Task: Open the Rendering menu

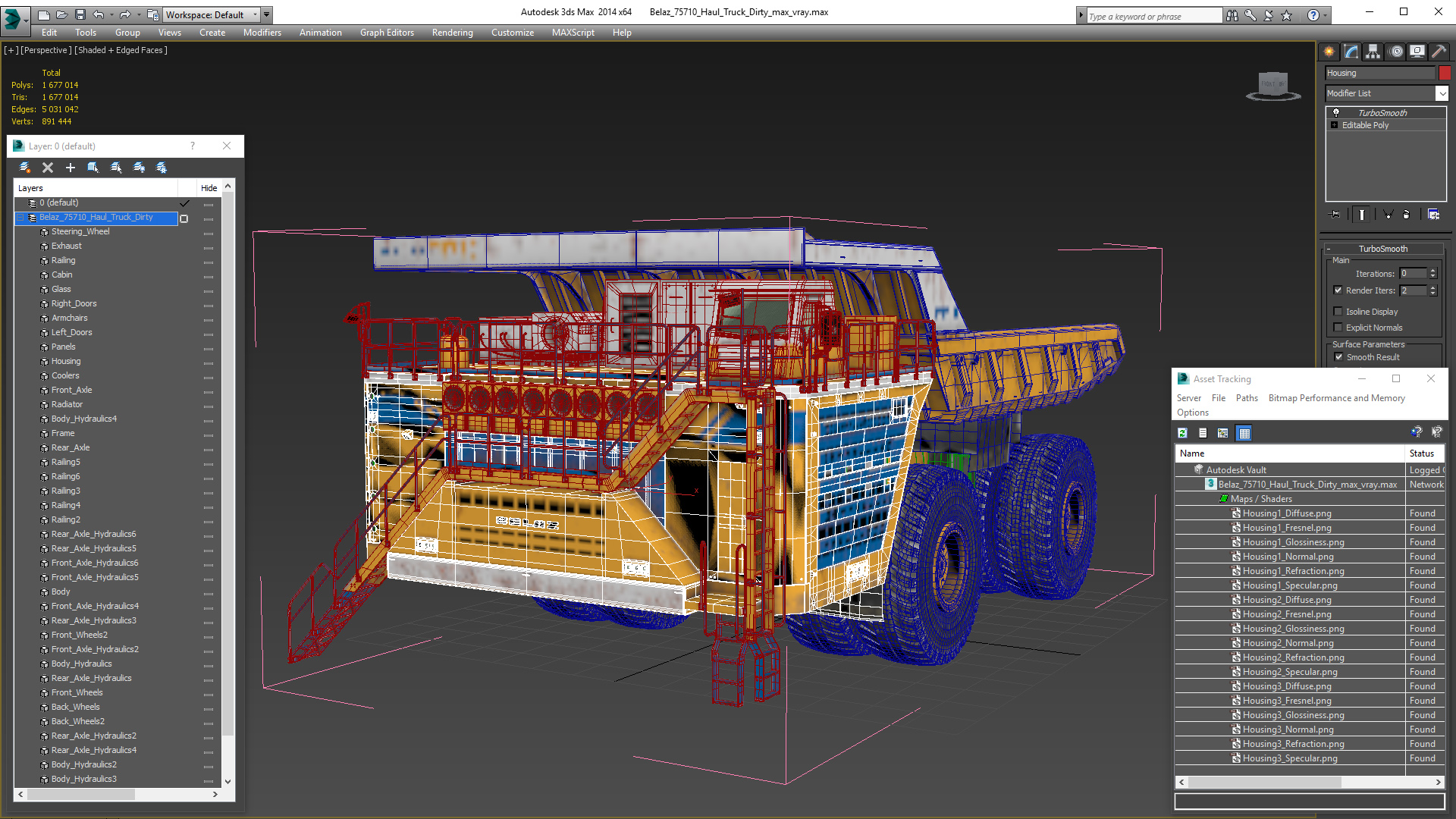Action: [x=452, y=33]
